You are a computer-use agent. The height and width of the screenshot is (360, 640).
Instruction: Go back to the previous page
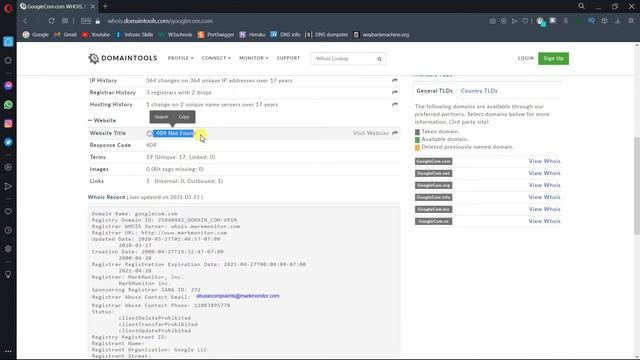[x=25, y=21]
